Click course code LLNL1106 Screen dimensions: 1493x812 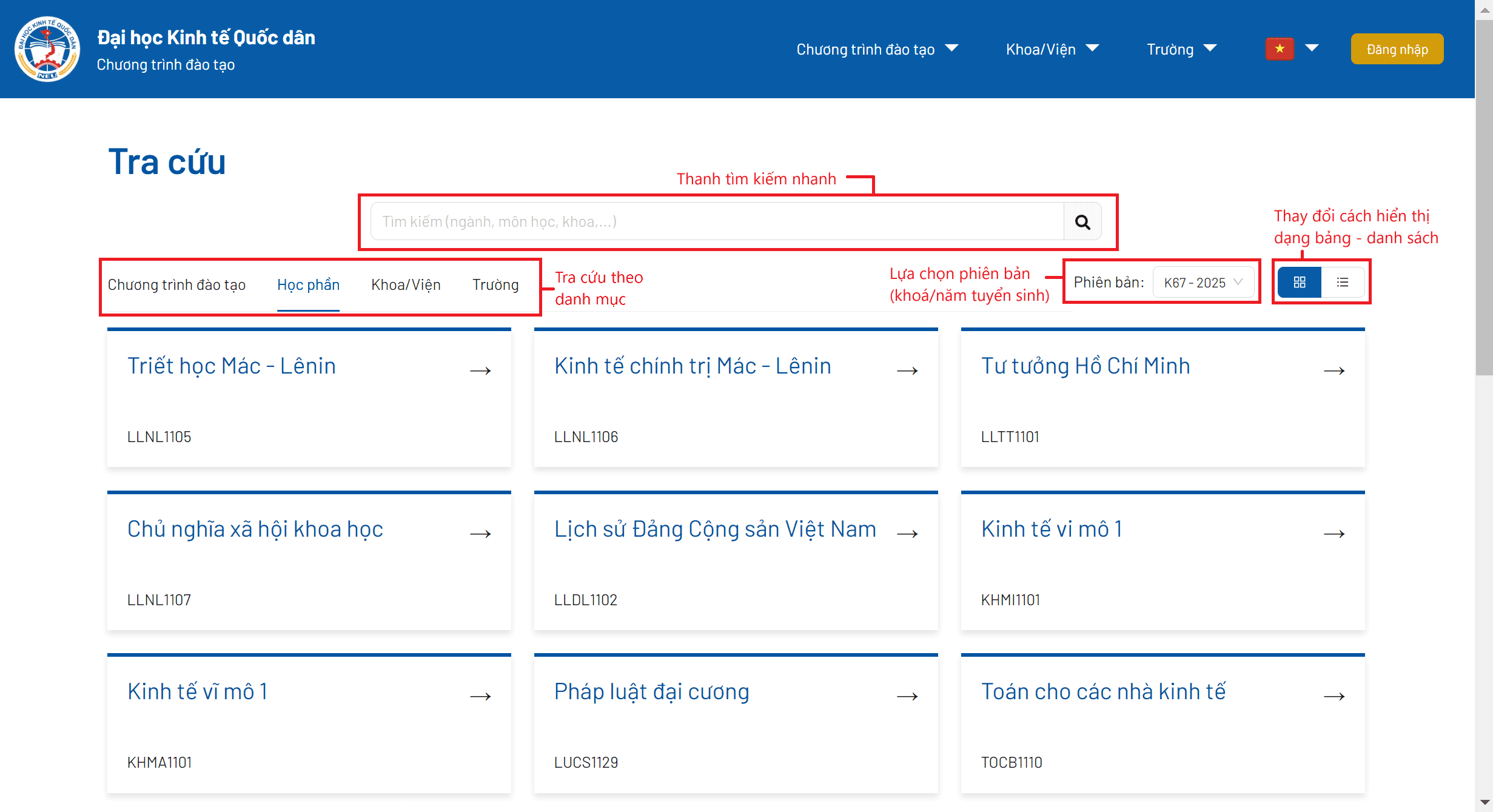pos(586,437)
